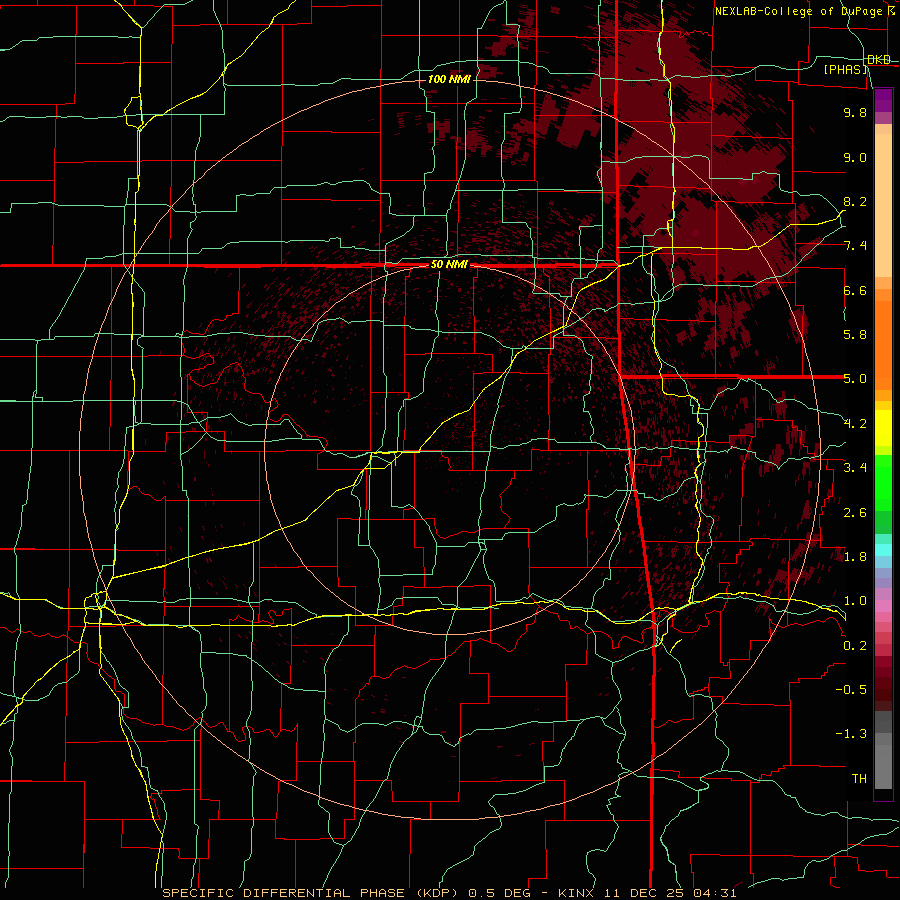Screen dimensions: 900x900
Task: Click the 5.8 value on the color scale
Action: [x=855, y=335]
